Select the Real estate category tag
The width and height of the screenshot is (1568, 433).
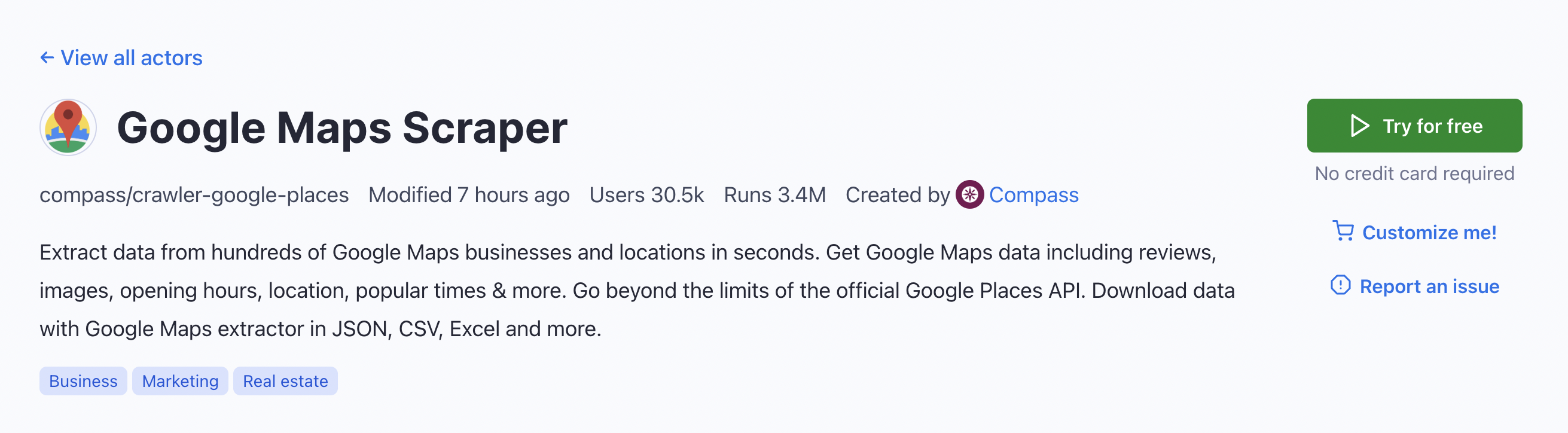285,381
